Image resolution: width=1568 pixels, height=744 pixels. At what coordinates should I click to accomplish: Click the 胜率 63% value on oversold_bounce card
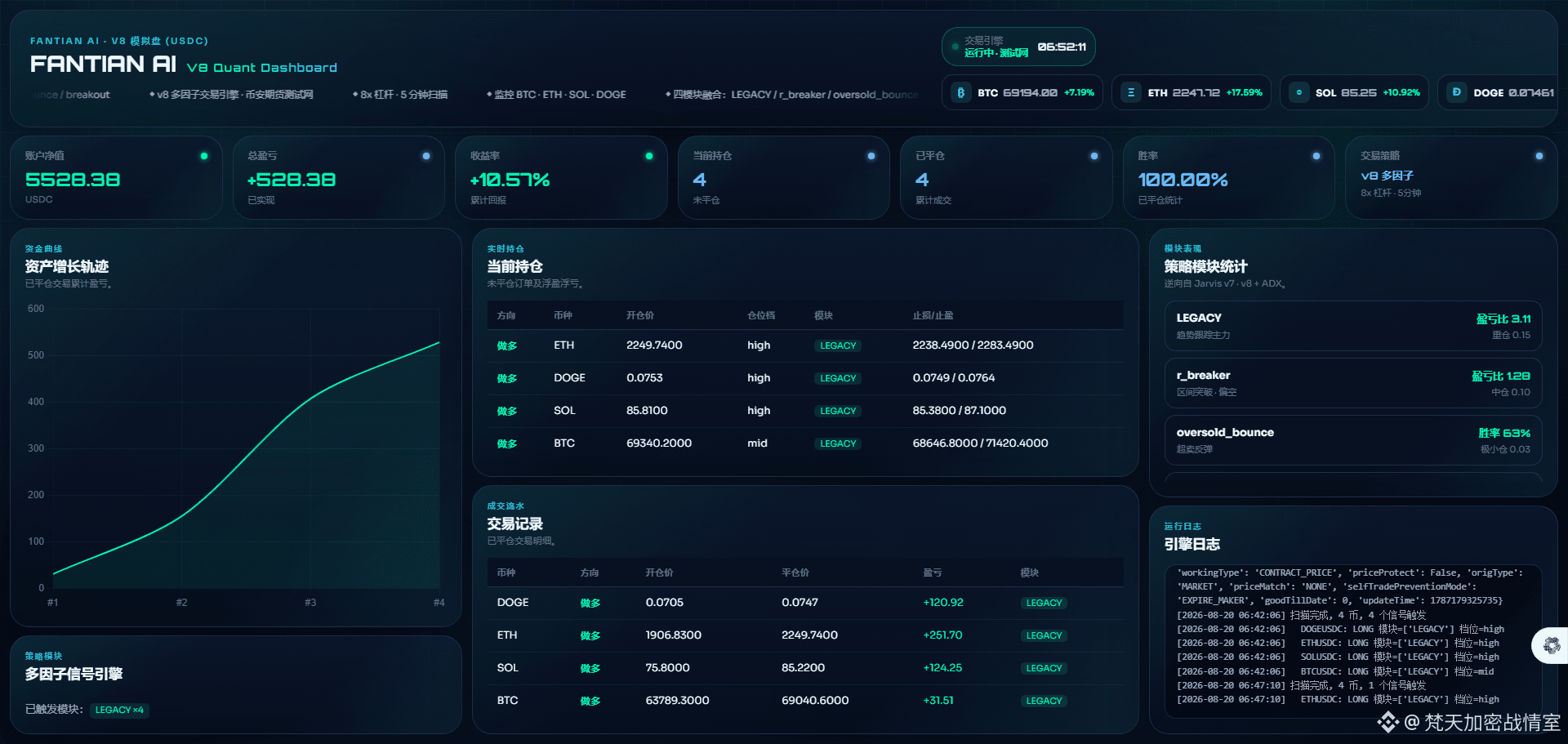click(1504, 434)
